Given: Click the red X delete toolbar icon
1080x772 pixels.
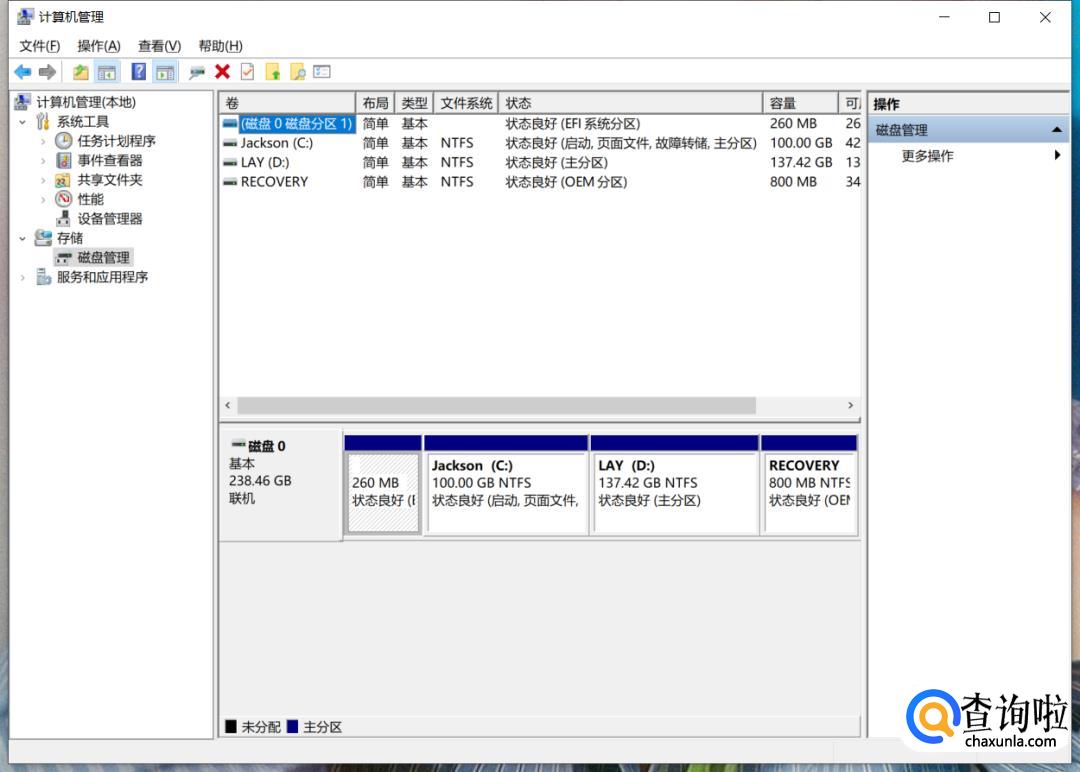Looking at the screenshot, I should coord(222,72).
